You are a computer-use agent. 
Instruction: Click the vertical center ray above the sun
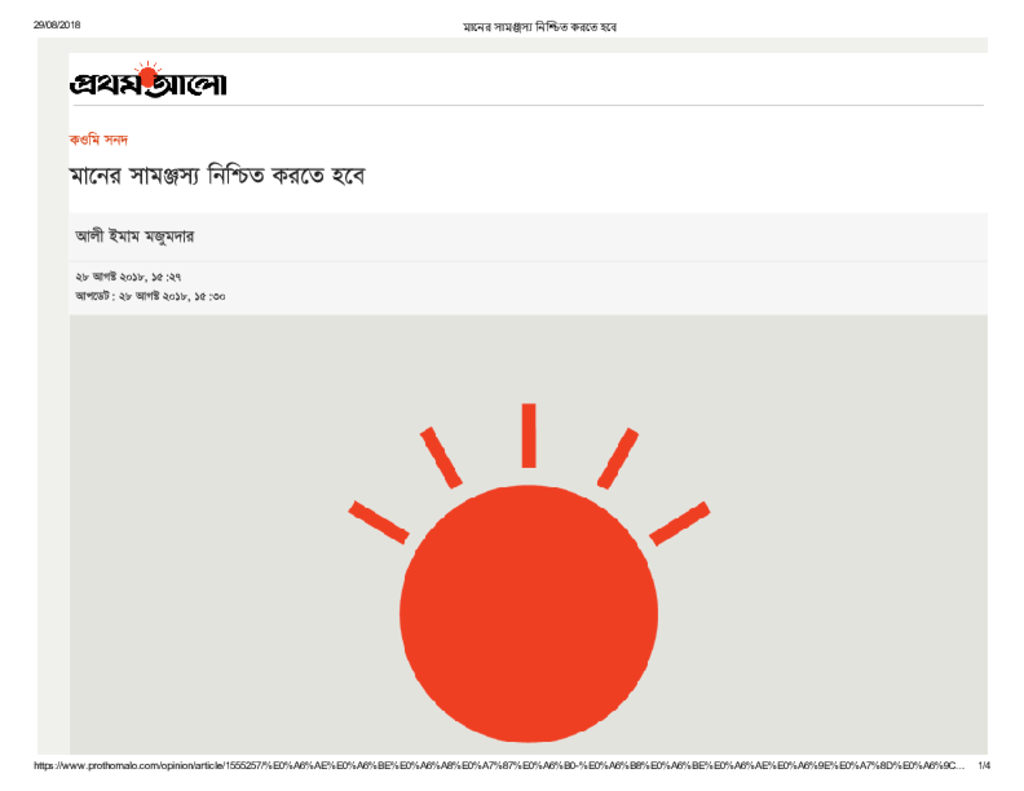(529, 435)
